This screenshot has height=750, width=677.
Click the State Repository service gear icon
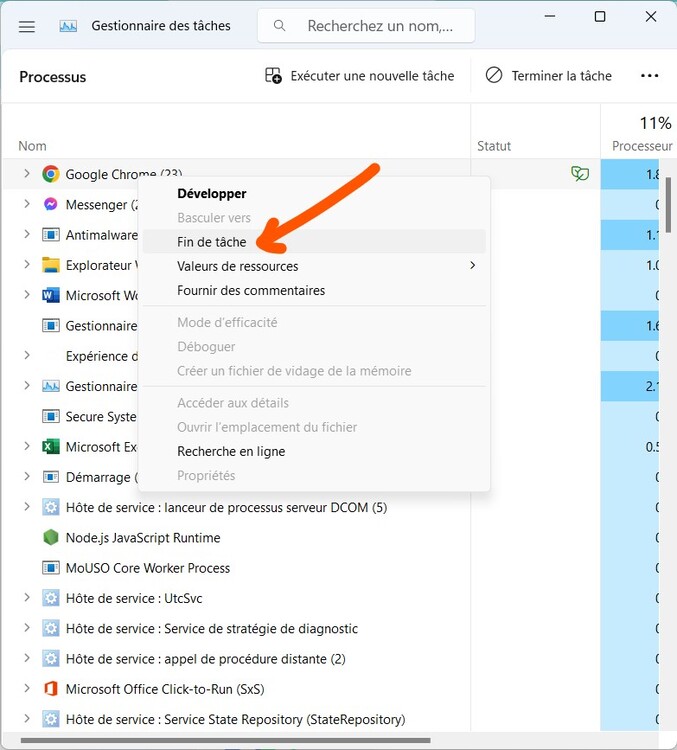point(51,719)
